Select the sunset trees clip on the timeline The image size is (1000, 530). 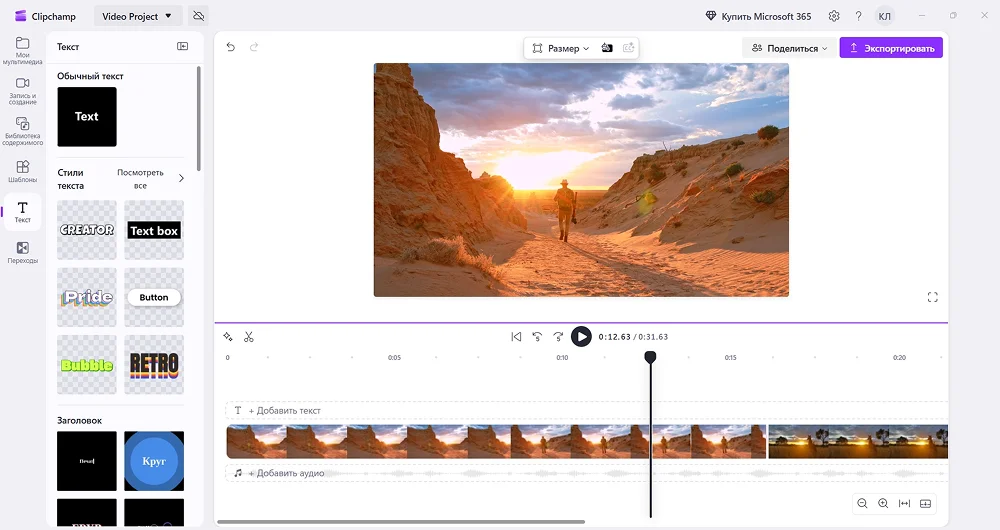[x=858, y=441]
